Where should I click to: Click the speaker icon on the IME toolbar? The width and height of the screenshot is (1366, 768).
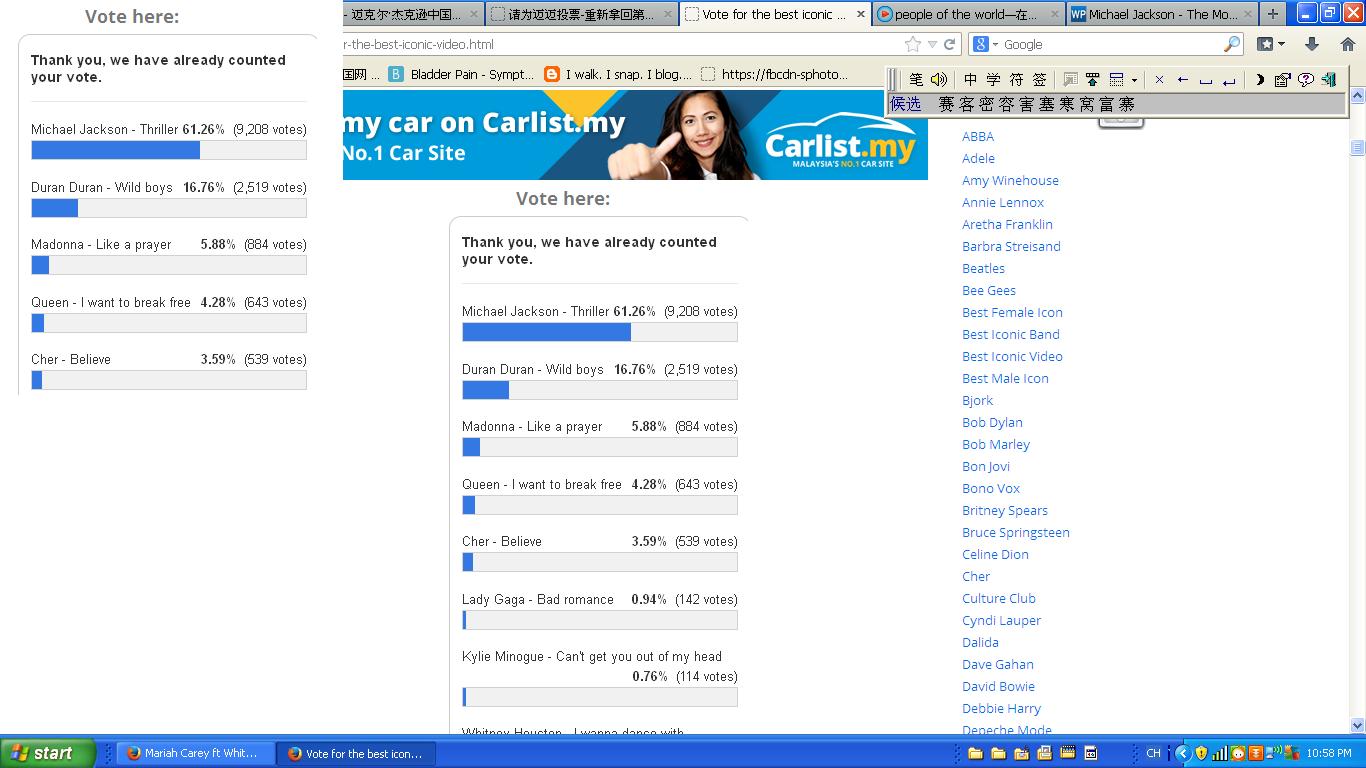(938, 80)
